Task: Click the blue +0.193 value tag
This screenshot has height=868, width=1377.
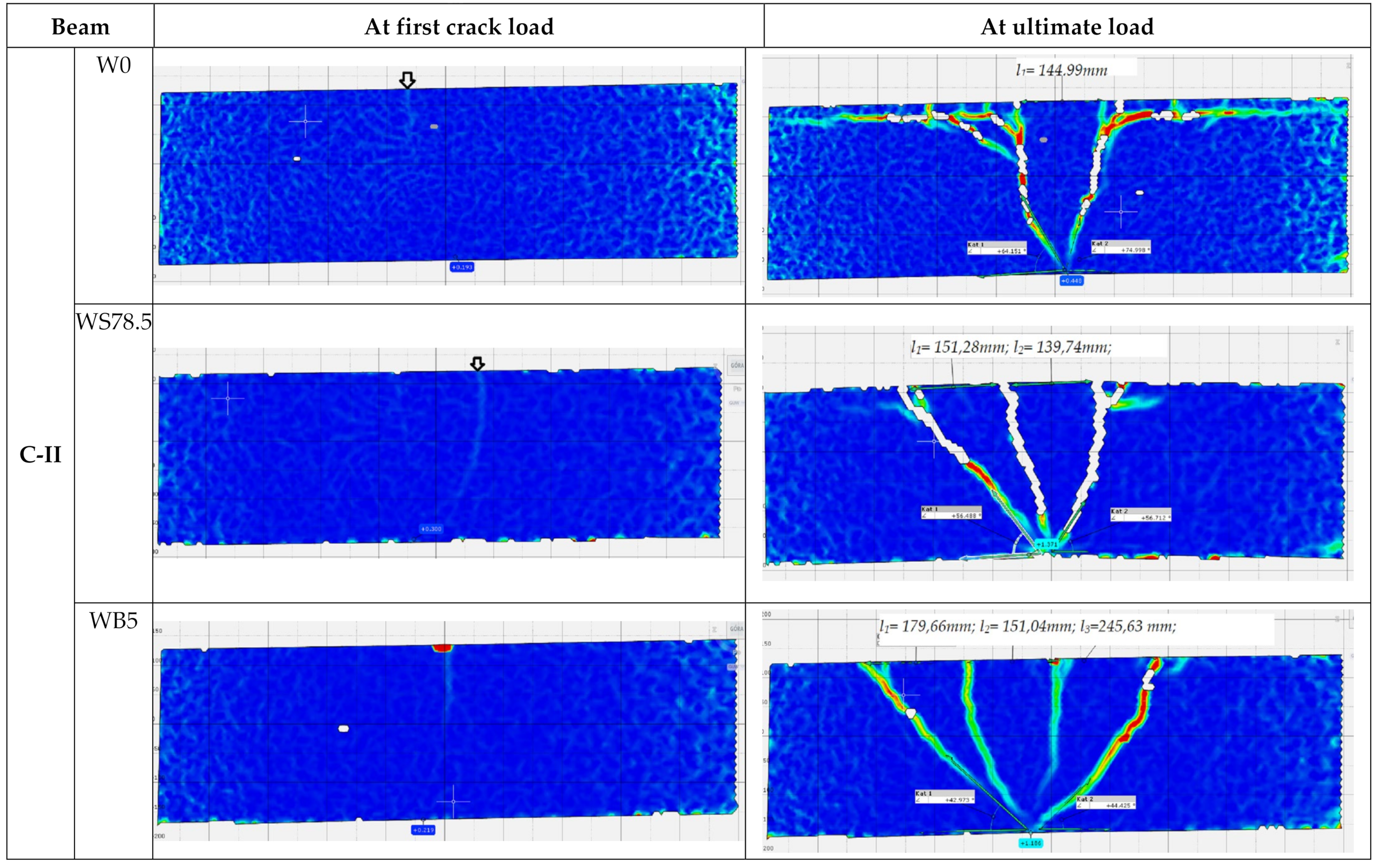Action: pos(461,267)
